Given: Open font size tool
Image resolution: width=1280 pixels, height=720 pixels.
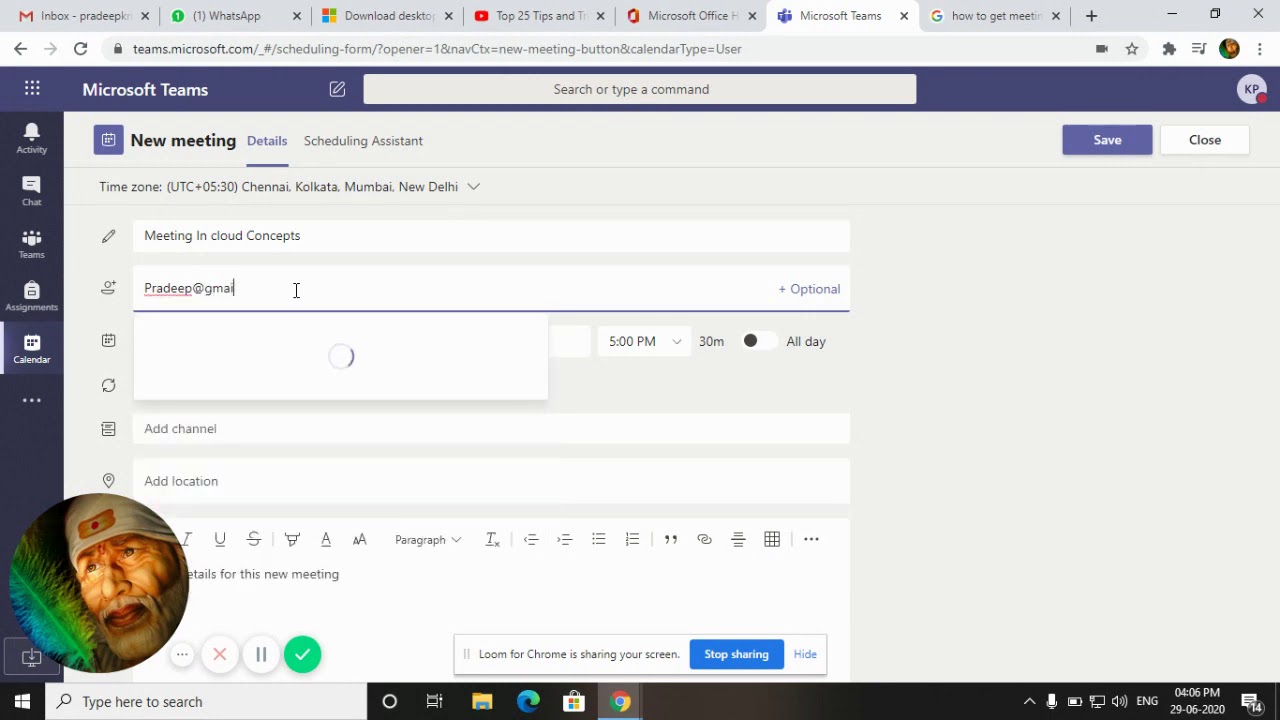Looking at the screenshot, I should point(360,539).
